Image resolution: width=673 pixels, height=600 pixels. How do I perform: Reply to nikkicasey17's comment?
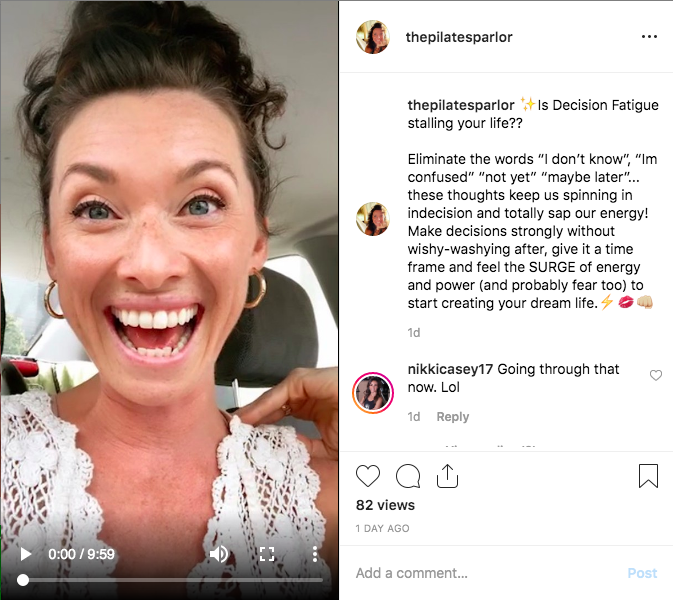[x=453, y=417]
